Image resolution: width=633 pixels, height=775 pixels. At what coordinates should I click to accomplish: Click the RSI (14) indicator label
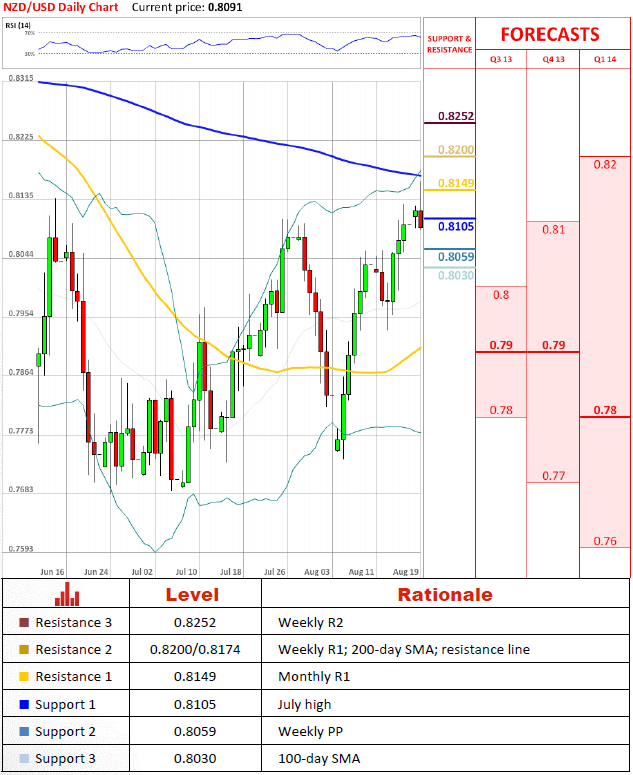[18, 25]
